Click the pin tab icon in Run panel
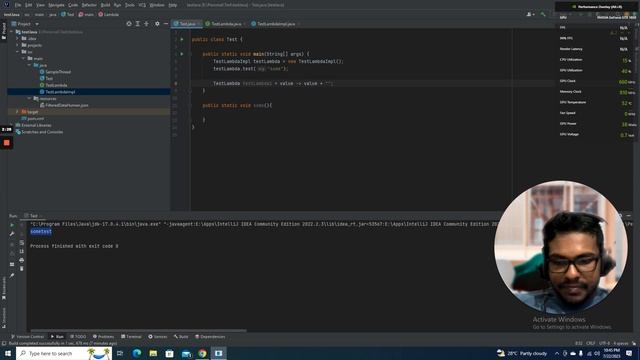 (12, 276)
